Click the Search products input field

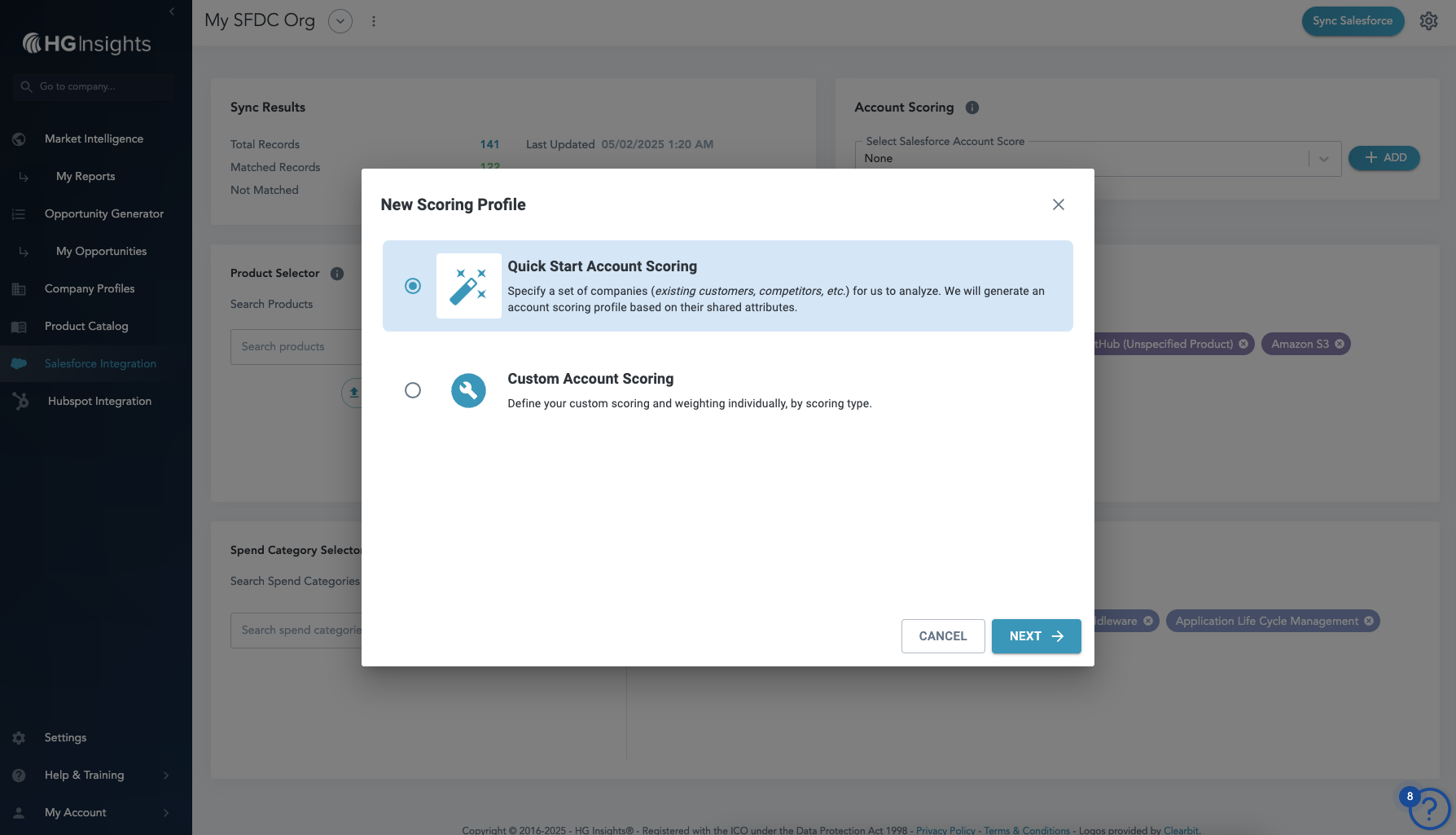point(296,347)
